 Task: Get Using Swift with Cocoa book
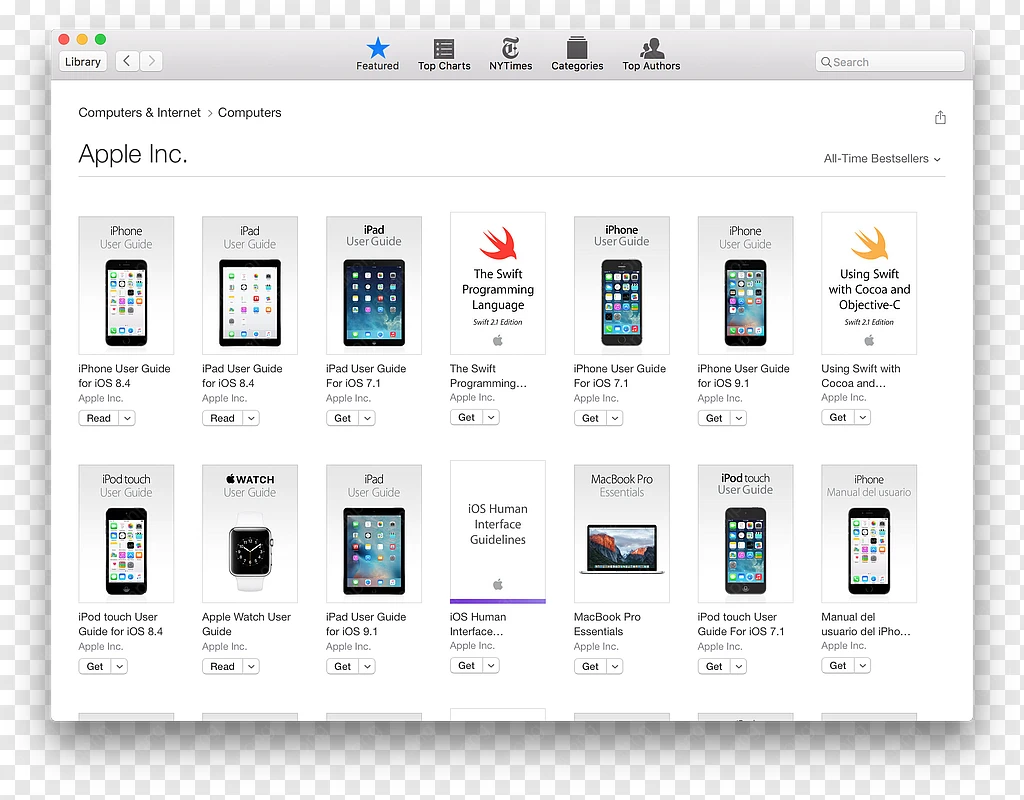[837, 417]
